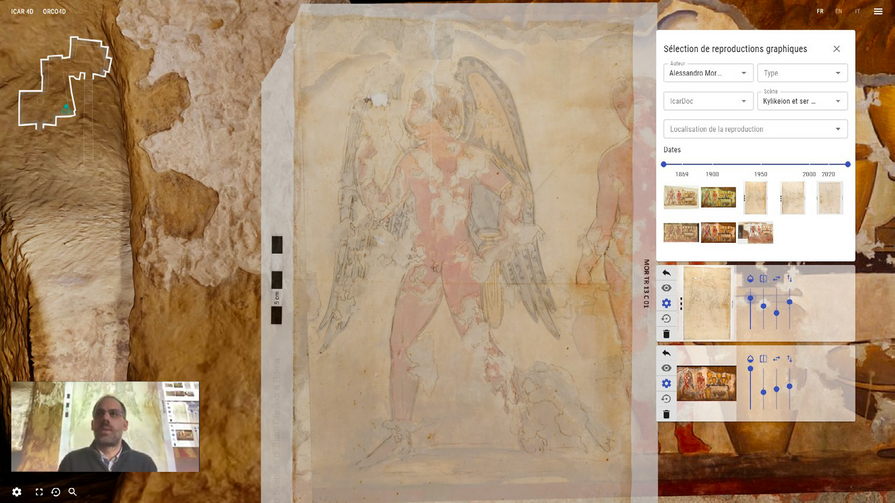Reset the view with the bottom-left history icon
This screenshot has width=895, height=503.
[x=55, y=492]
